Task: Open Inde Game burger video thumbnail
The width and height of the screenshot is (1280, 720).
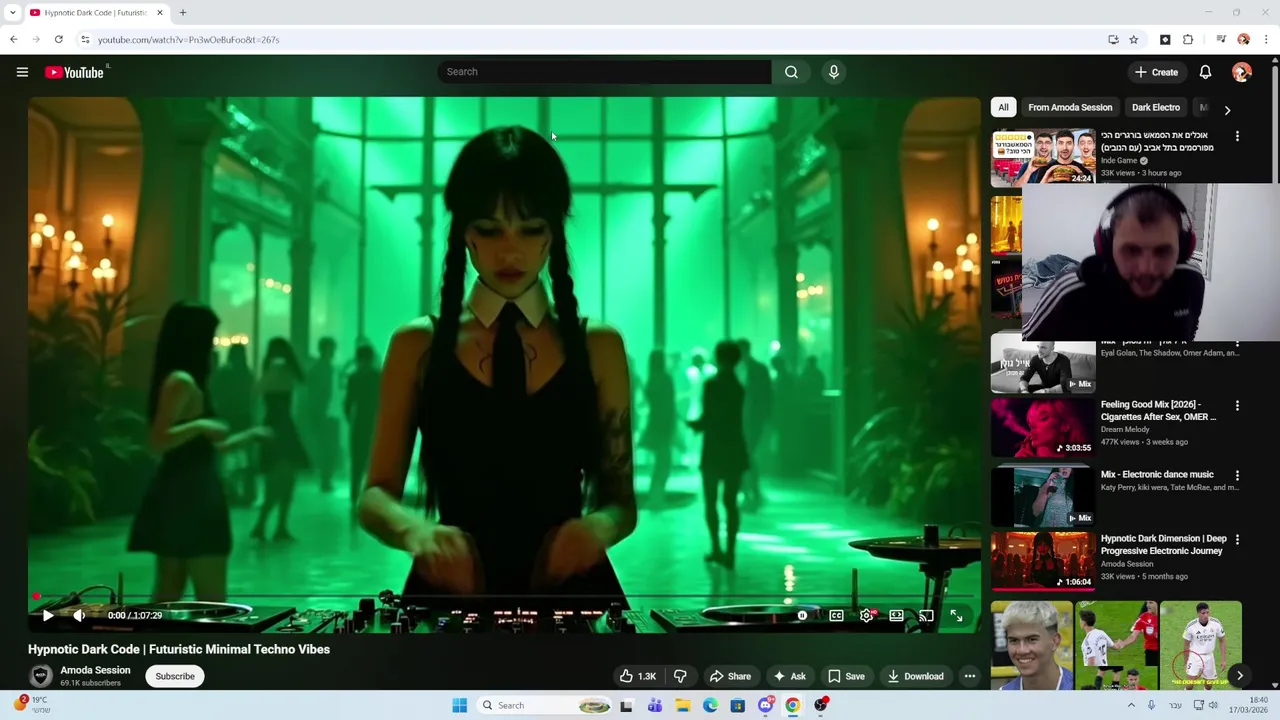Action: point(1043,158)
